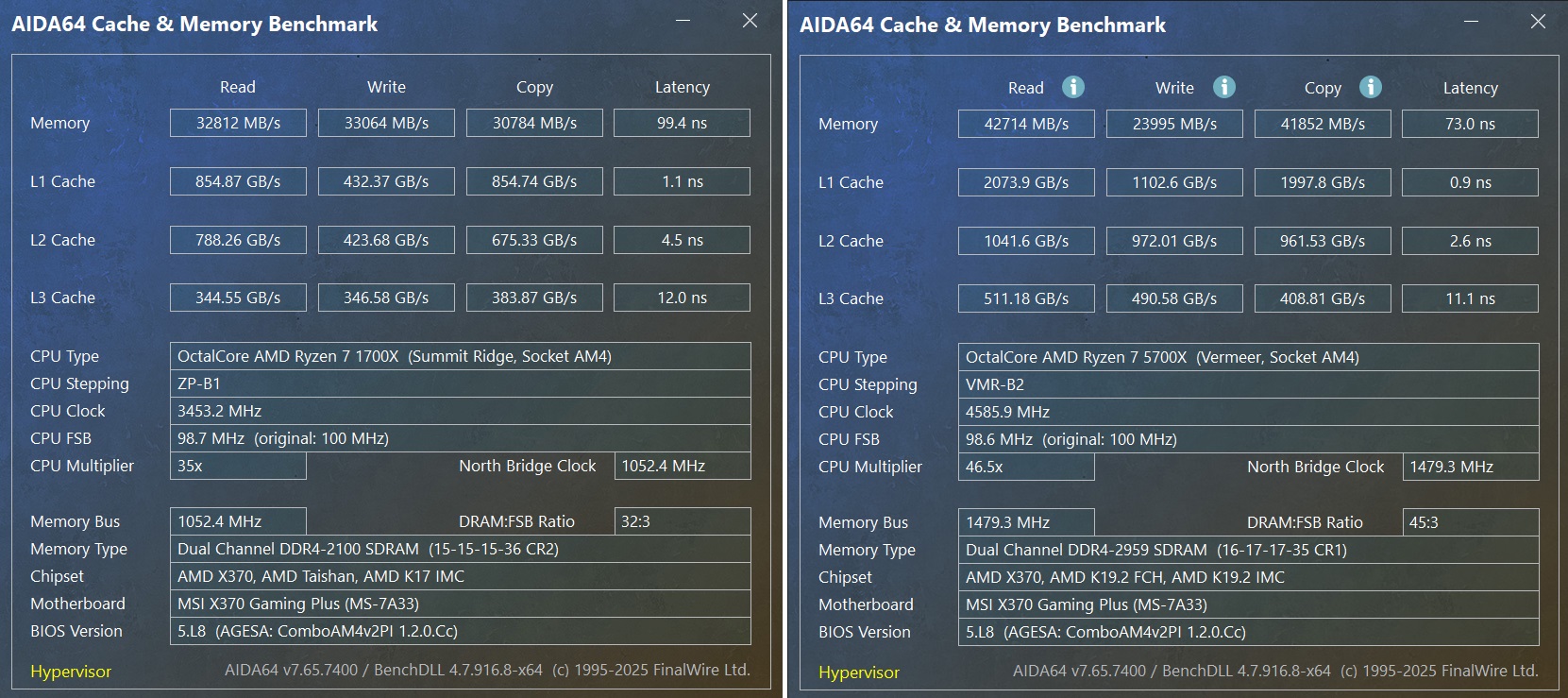Minimize the right AIDA64 benchmark window
The width and height of the screenshot is (1568, 698).
1472,21
